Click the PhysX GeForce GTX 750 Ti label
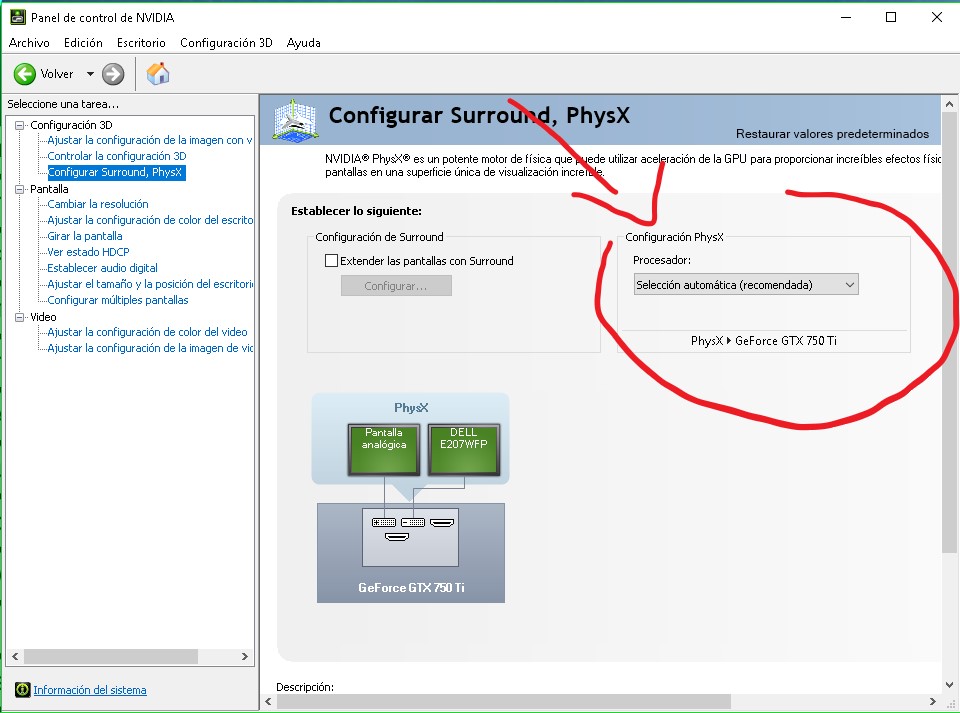 [763, 341]
